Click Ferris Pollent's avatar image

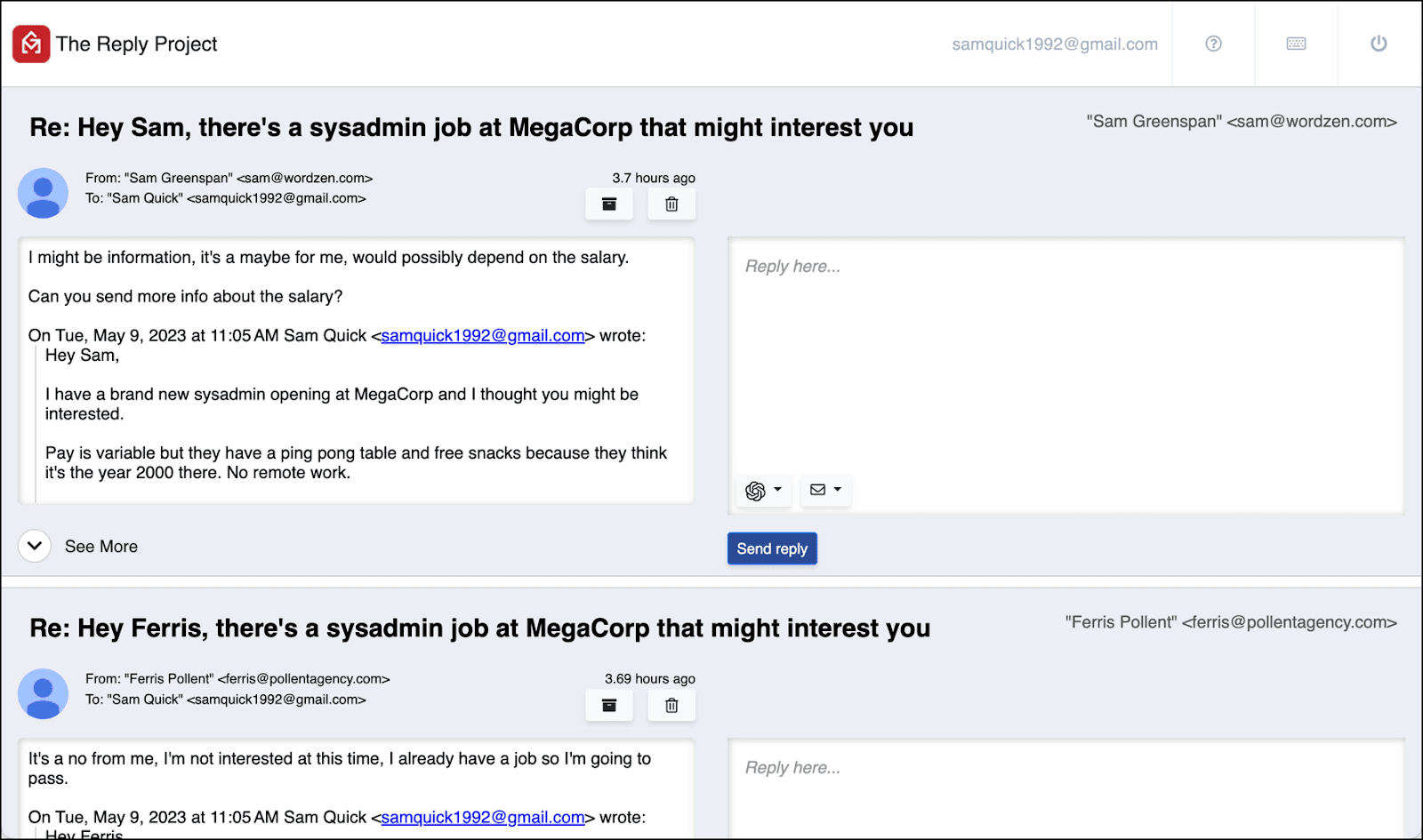(43, 693)
